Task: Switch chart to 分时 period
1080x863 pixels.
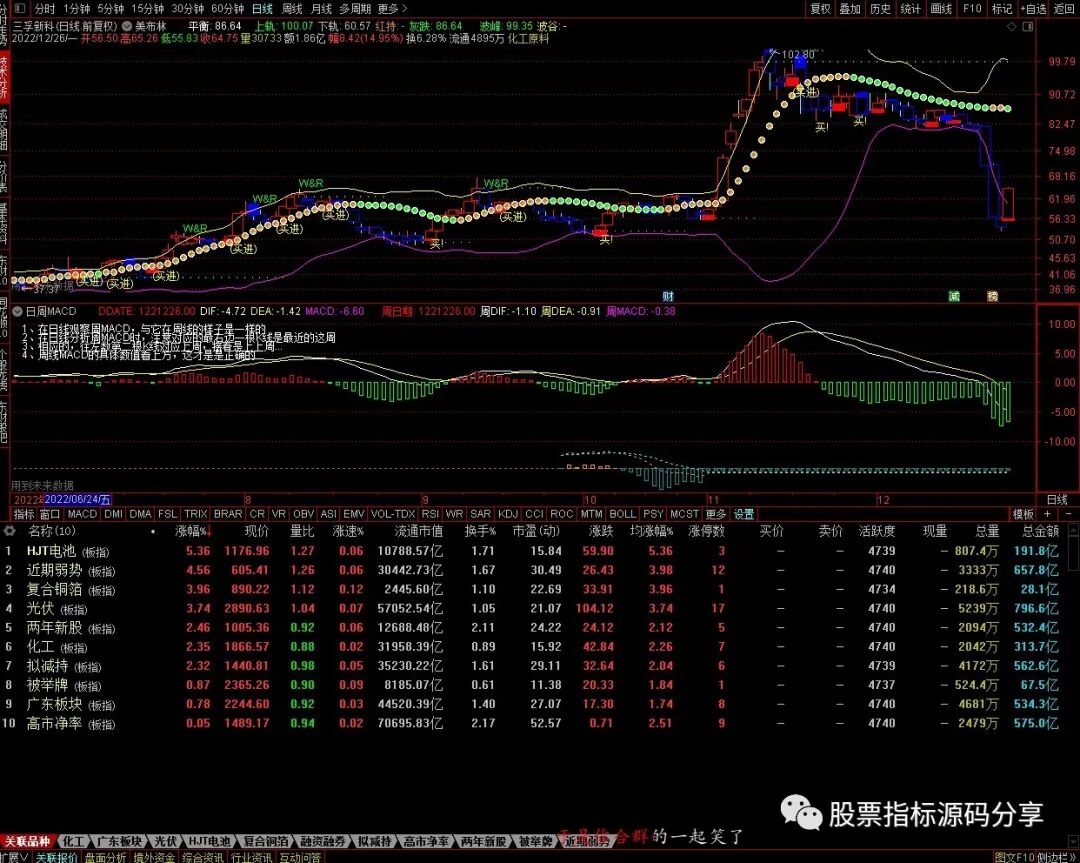Action: pyautogui.click(x=45, y=9)
